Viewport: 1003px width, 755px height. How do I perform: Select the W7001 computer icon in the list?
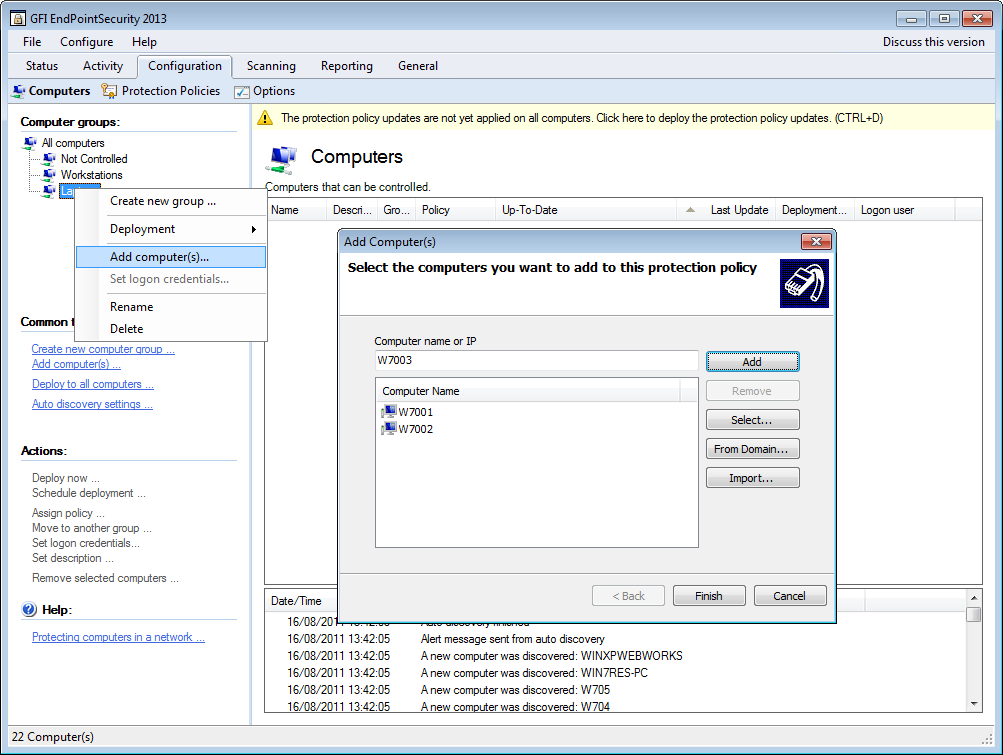388,412
